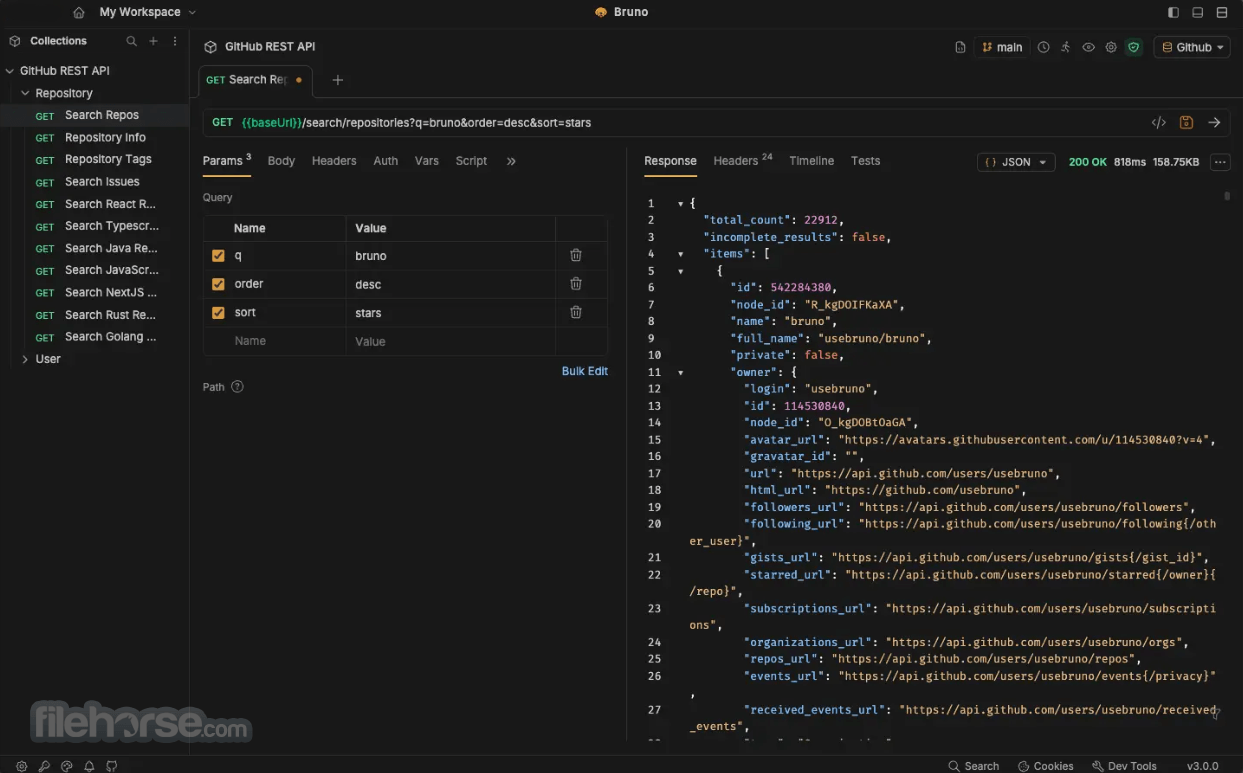Open the response Tests tab
This screenshot has height=773, width=1243.
coord(865,161)
